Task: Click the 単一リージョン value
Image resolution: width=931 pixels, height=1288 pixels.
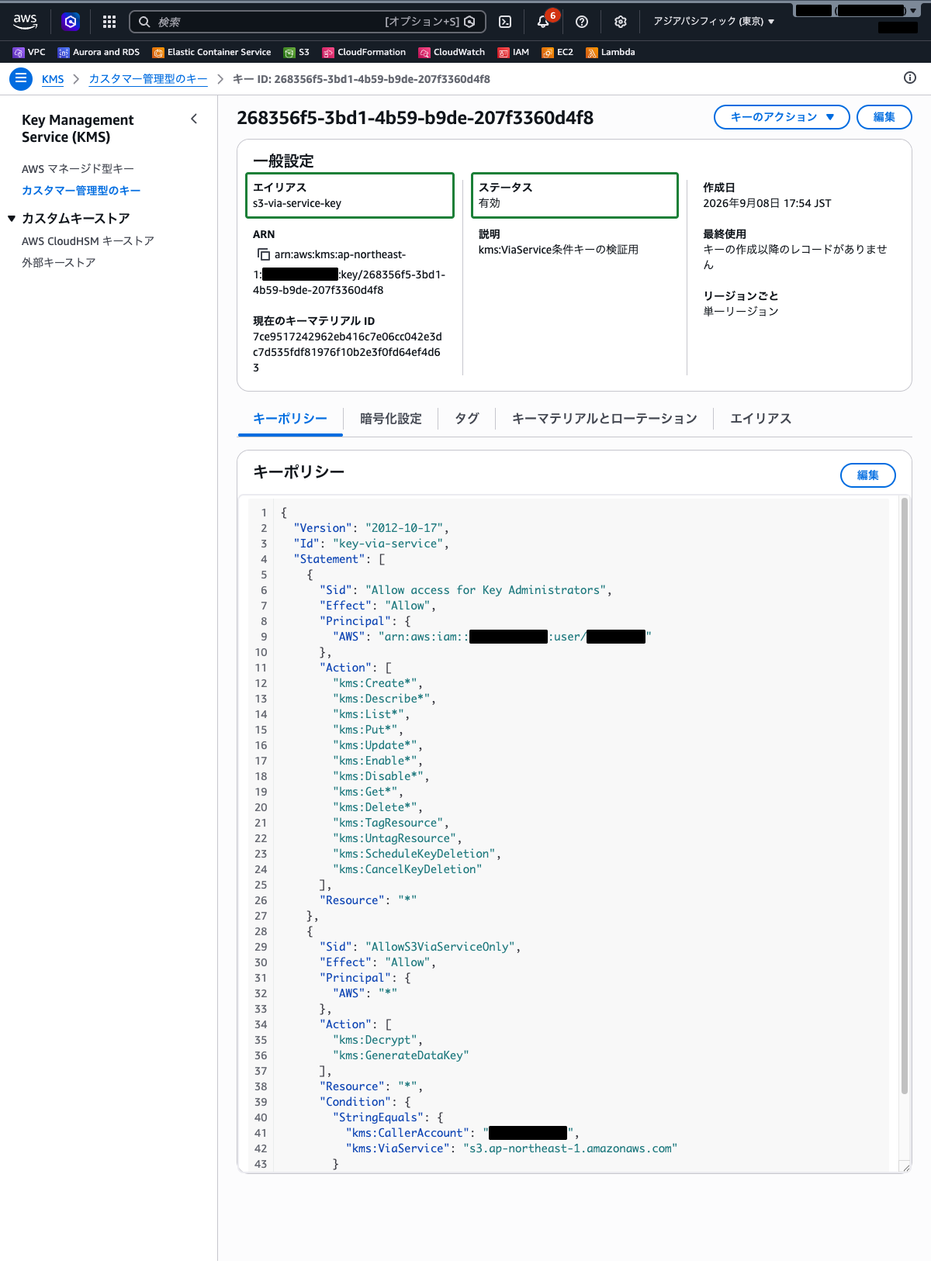Action: pyautogui.click(x=741, y=312)
